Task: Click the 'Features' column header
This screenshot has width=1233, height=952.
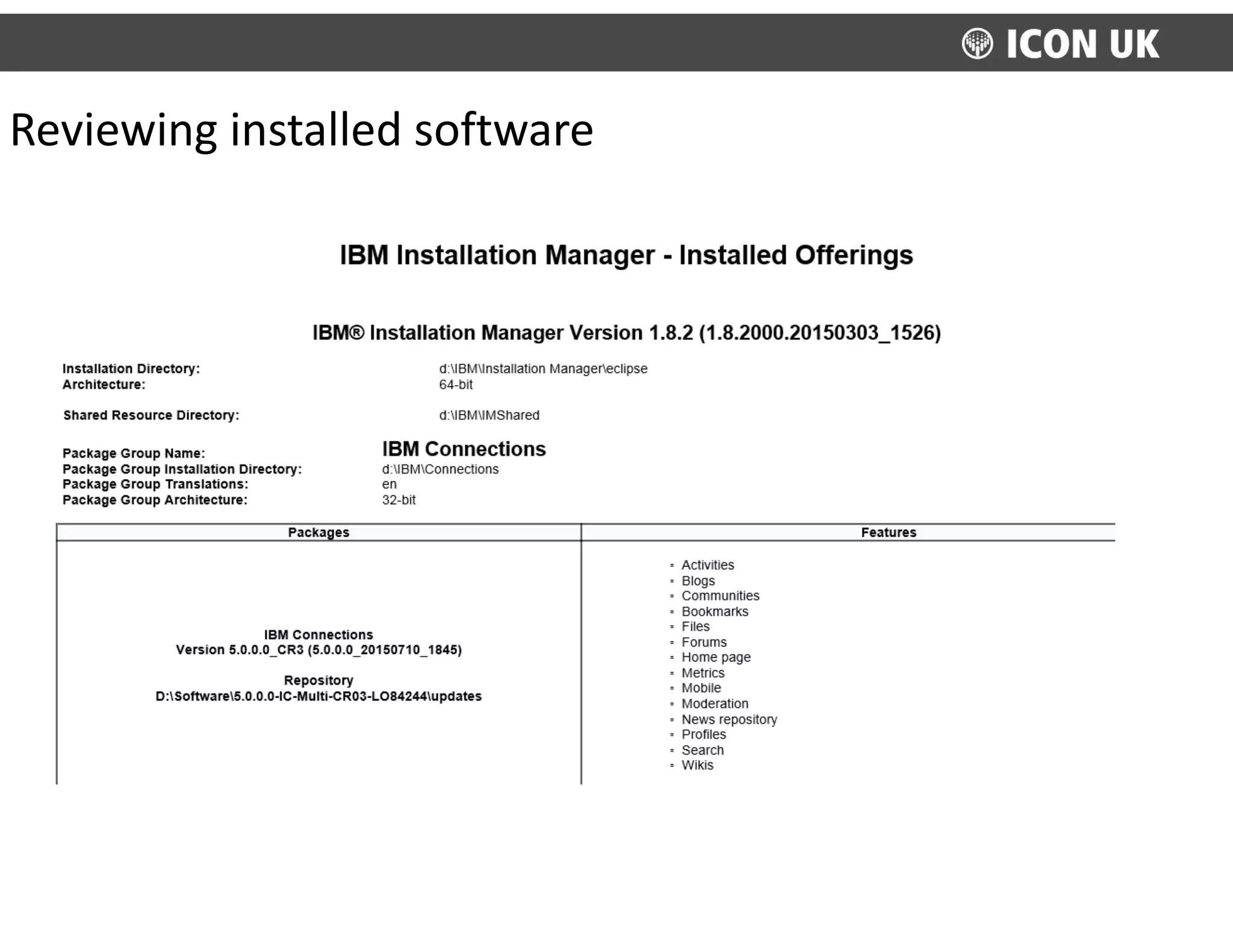Action: [x=889, y=533]
